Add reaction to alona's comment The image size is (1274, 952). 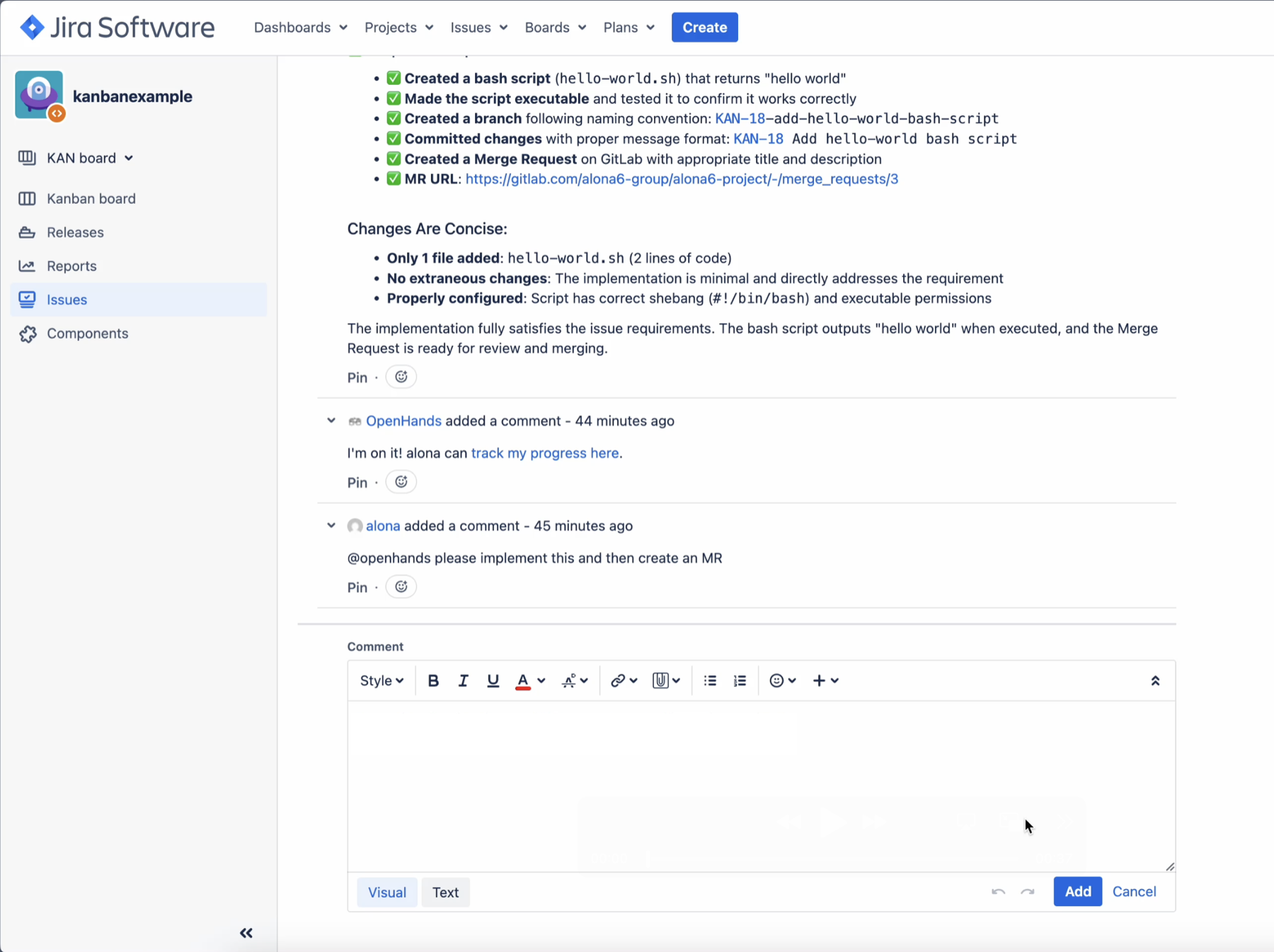tap(401, 587)
